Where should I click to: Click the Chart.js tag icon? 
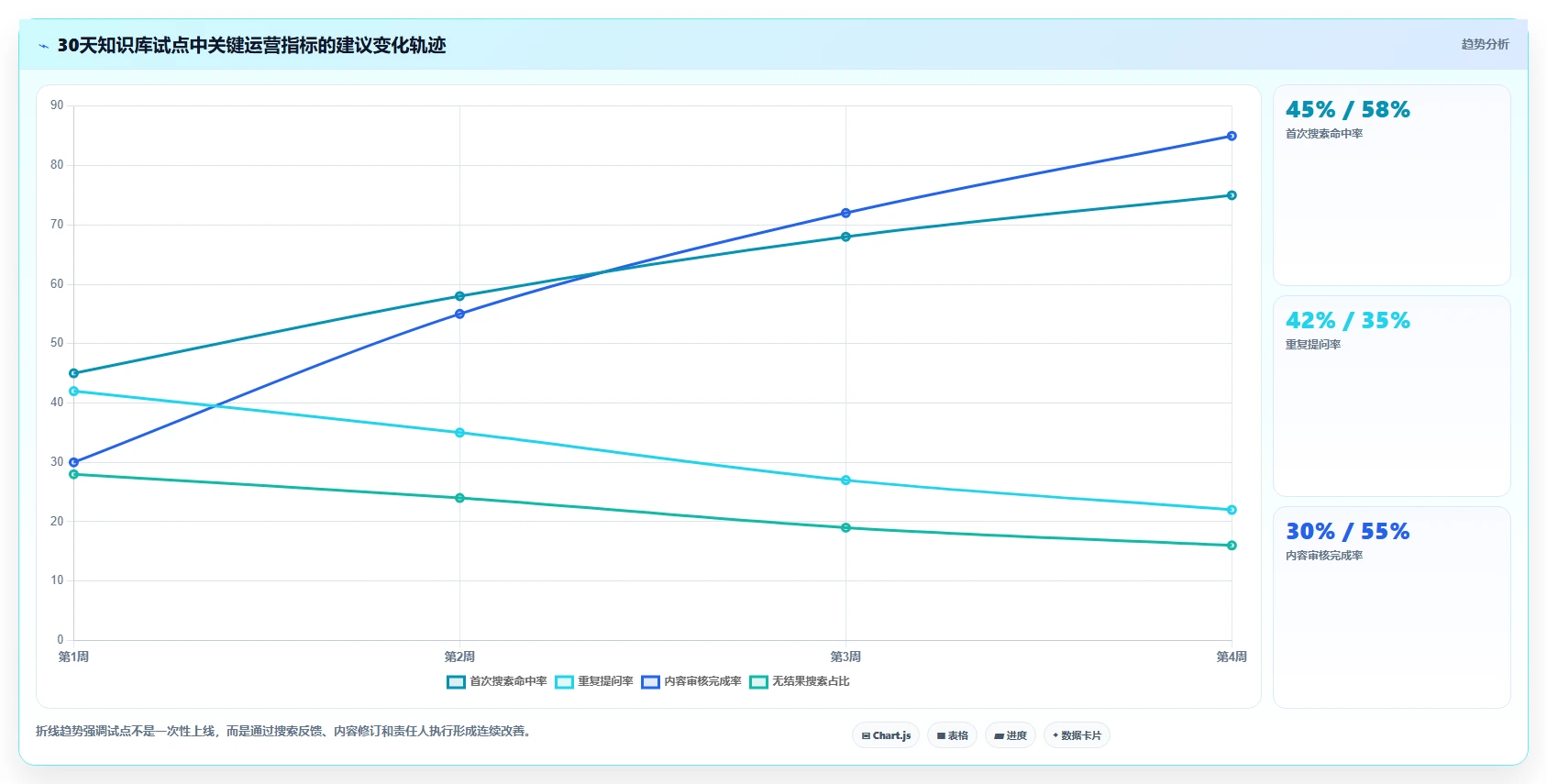coord(866,735)
